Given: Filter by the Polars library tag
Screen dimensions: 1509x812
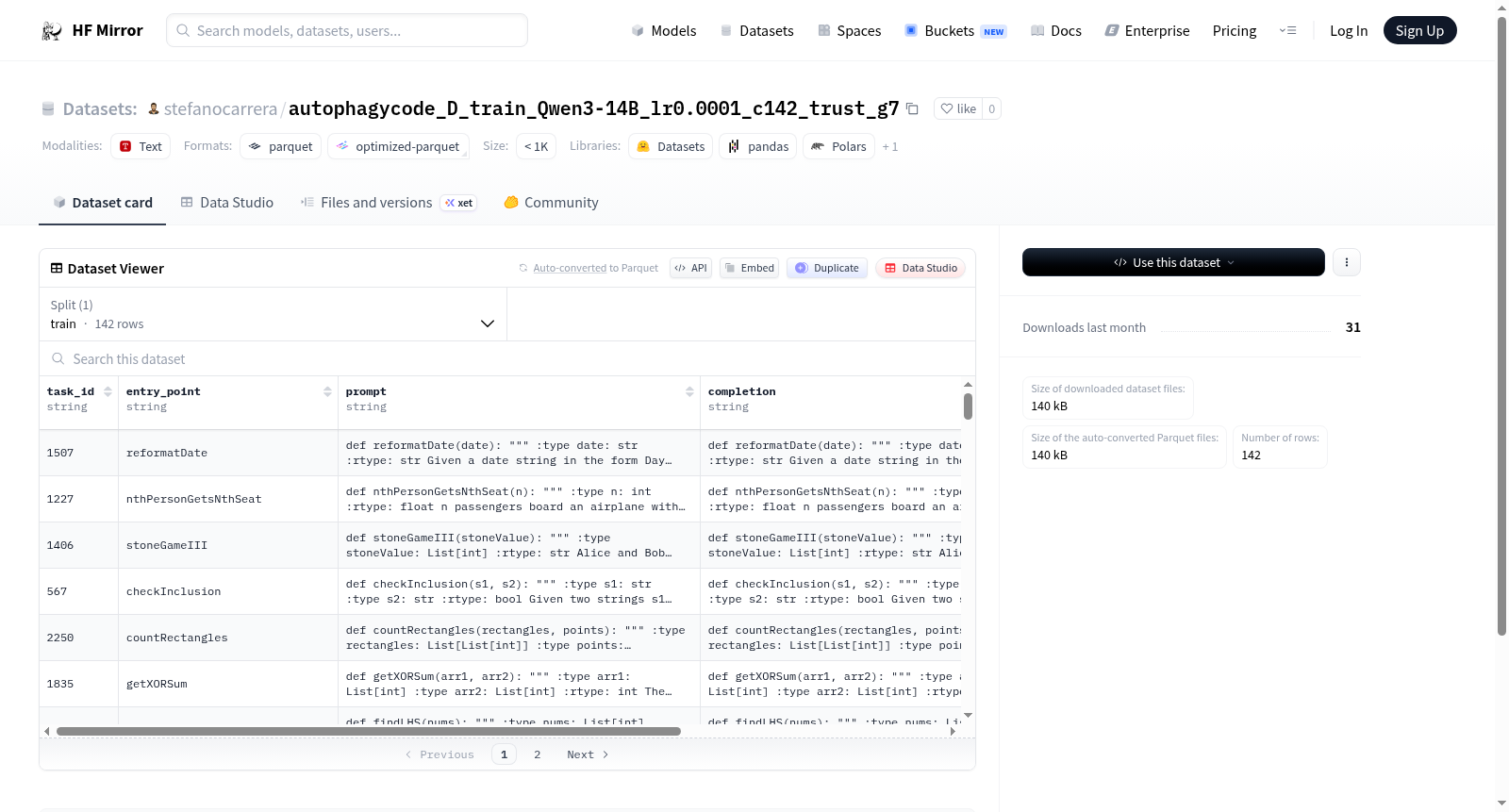Looking at the screenshot, I should (839, 146).
